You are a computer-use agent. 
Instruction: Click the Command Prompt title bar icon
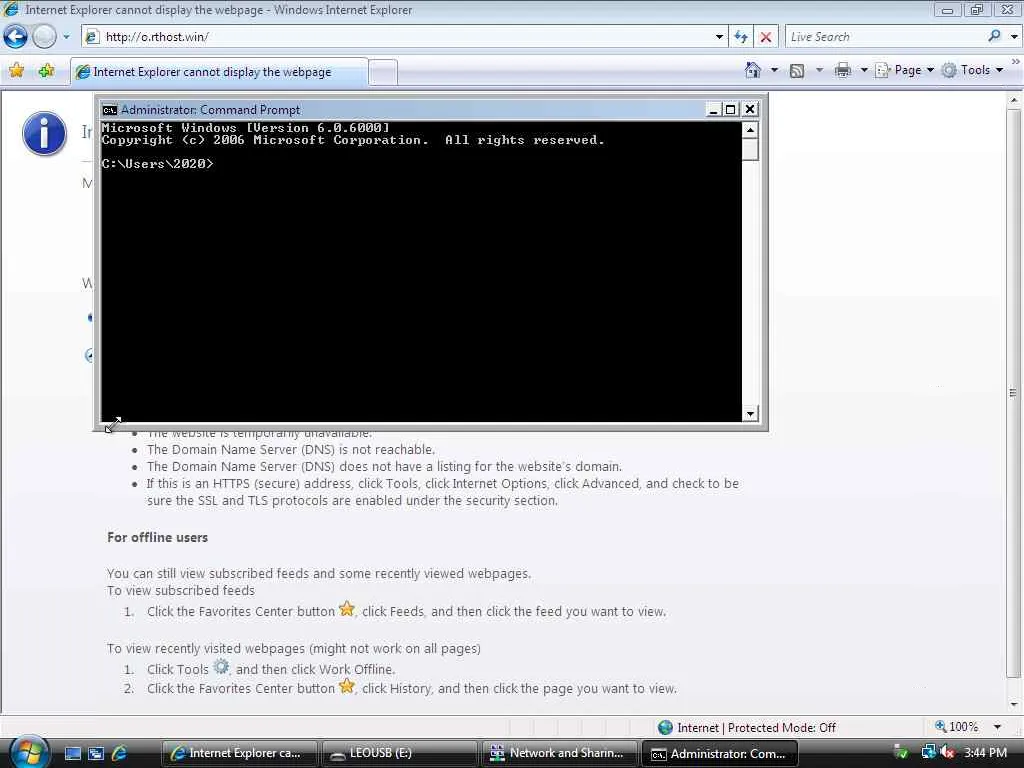tap(109, 110)
